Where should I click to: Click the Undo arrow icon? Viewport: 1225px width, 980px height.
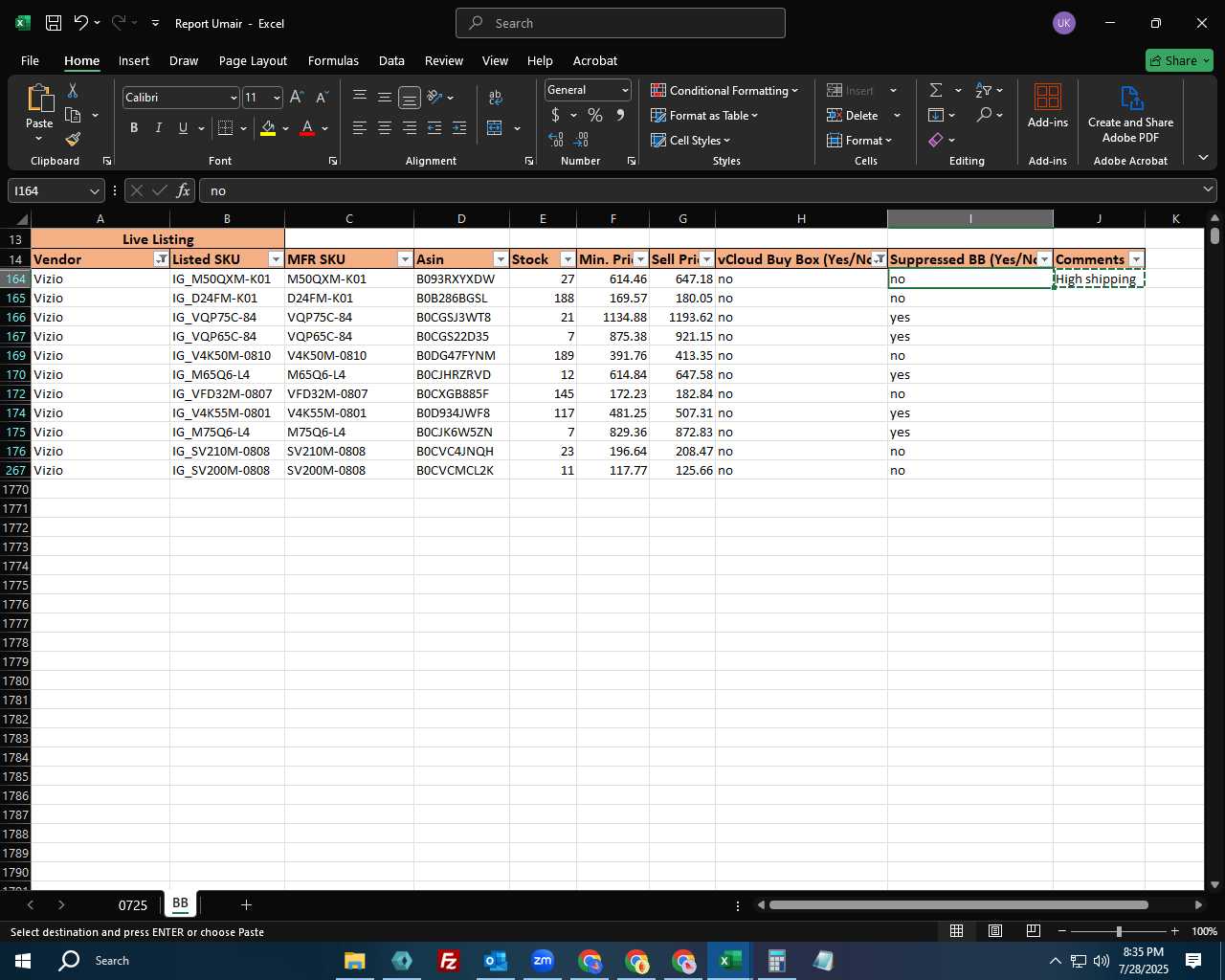(81, 23)
